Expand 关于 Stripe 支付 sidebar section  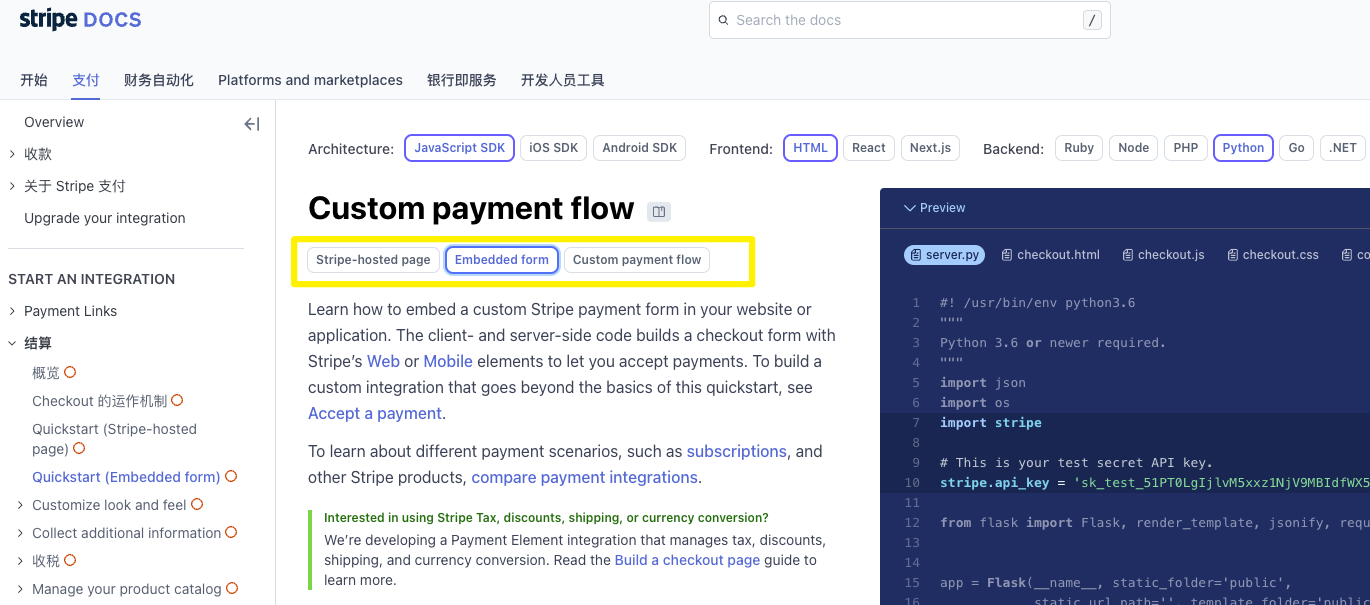tap(12, 186)
